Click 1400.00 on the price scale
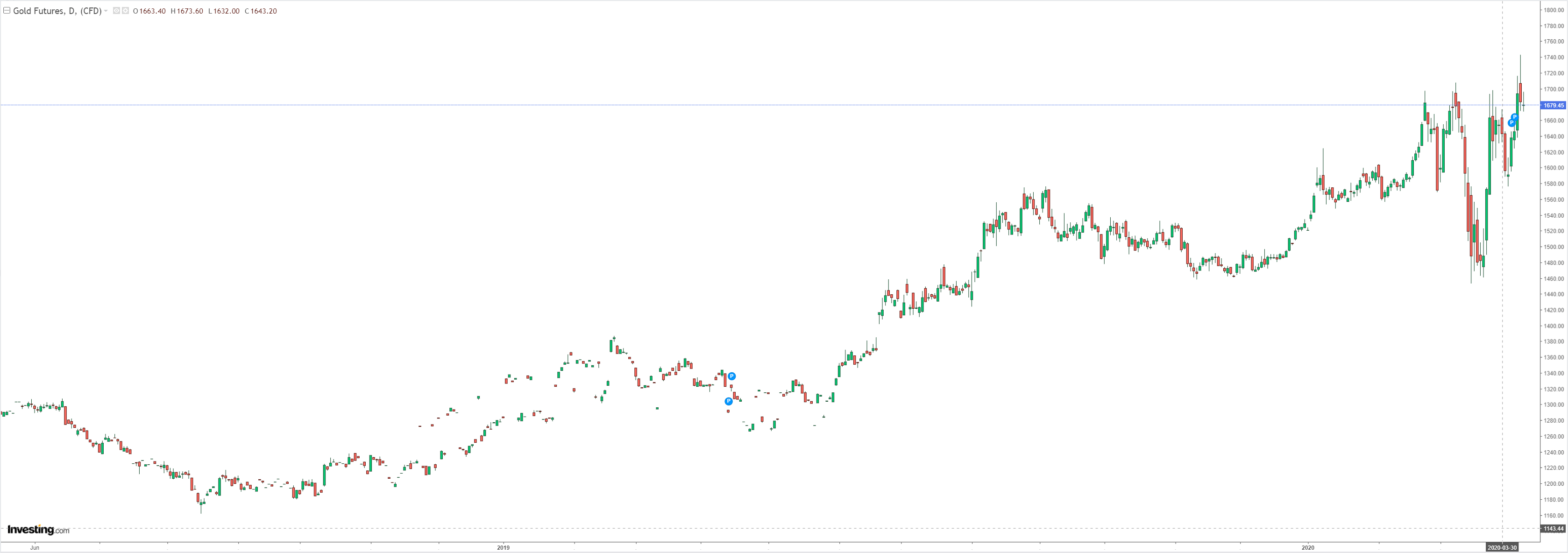Image resolution: width=1568 pixels, height=553 pixels. pos(1554,326)
